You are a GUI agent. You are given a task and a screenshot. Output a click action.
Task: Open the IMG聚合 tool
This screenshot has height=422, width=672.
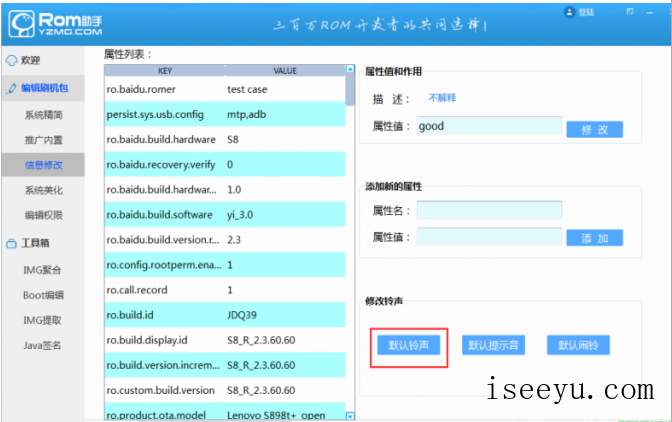coord(42,270)
